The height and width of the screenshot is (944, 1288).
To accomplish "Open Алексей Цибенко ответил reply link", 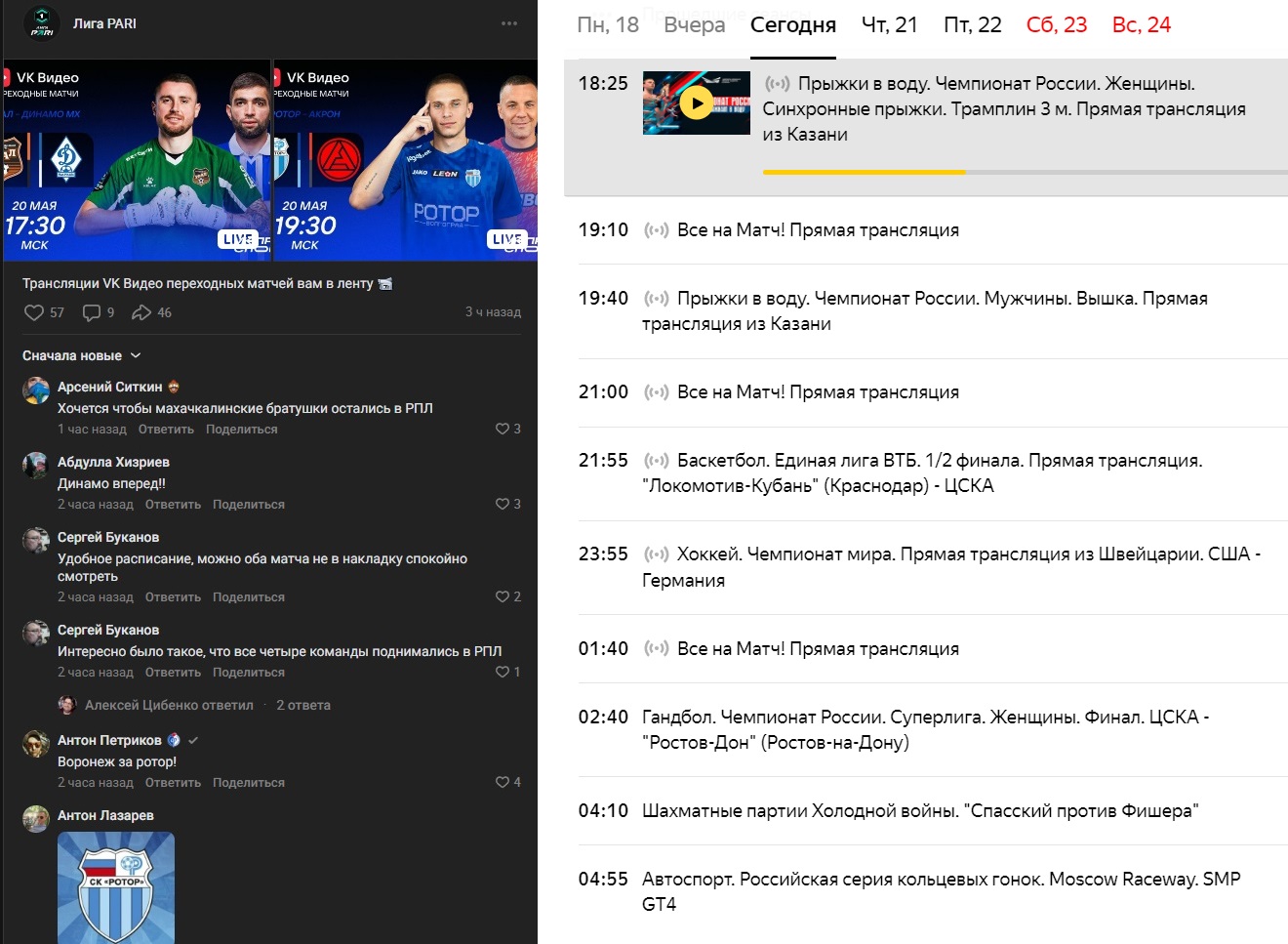I will click(169, 705).
